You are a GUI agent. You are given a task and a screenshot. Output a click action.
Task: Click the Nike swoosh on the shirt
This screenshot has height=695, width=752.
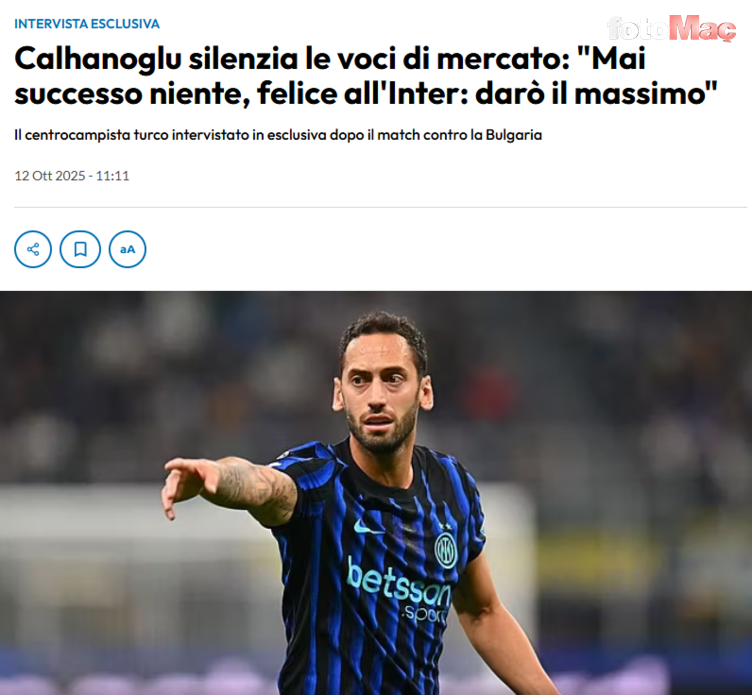367,528
